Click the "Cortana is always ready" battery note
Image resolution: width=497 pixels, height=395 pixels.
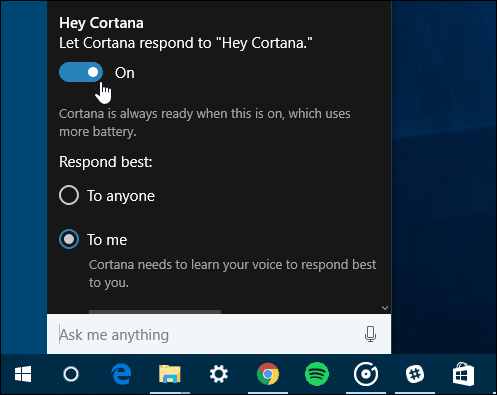pyautogui.click(x=205, y=123)
